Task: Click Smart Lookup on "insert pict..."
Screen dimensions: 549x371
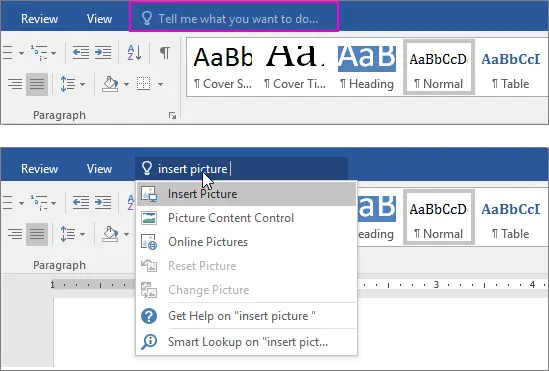Action: point(246,342)
